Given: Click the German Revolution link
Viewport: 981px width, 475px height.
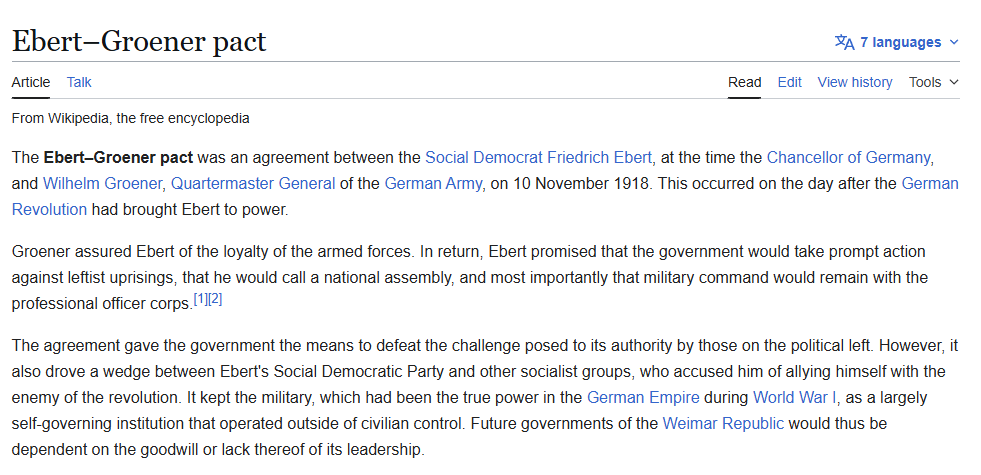Looking at the screenshot, I should point(50,209).
